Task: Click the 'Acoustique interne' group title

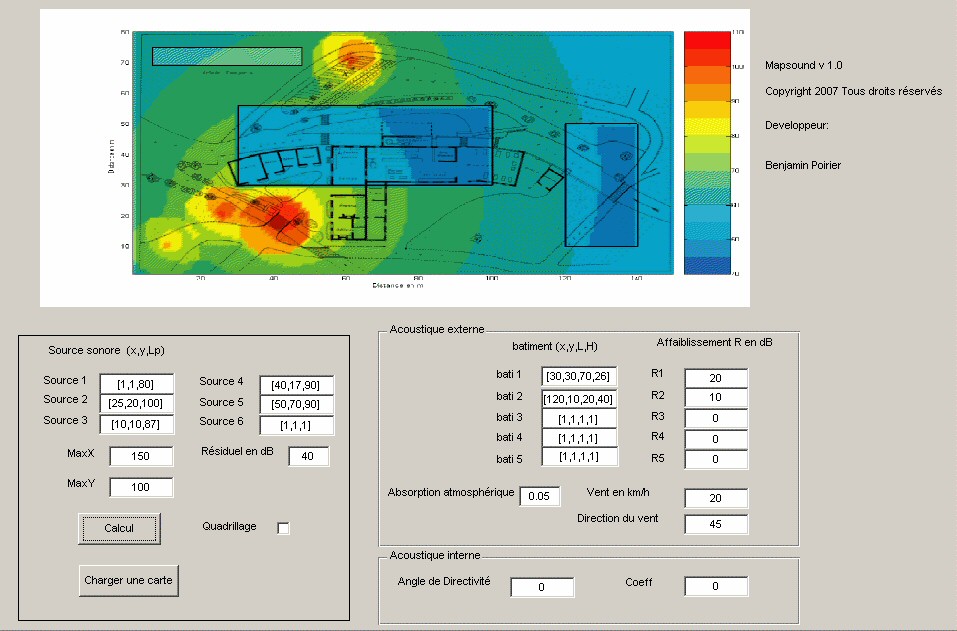Action: (435, 555)
